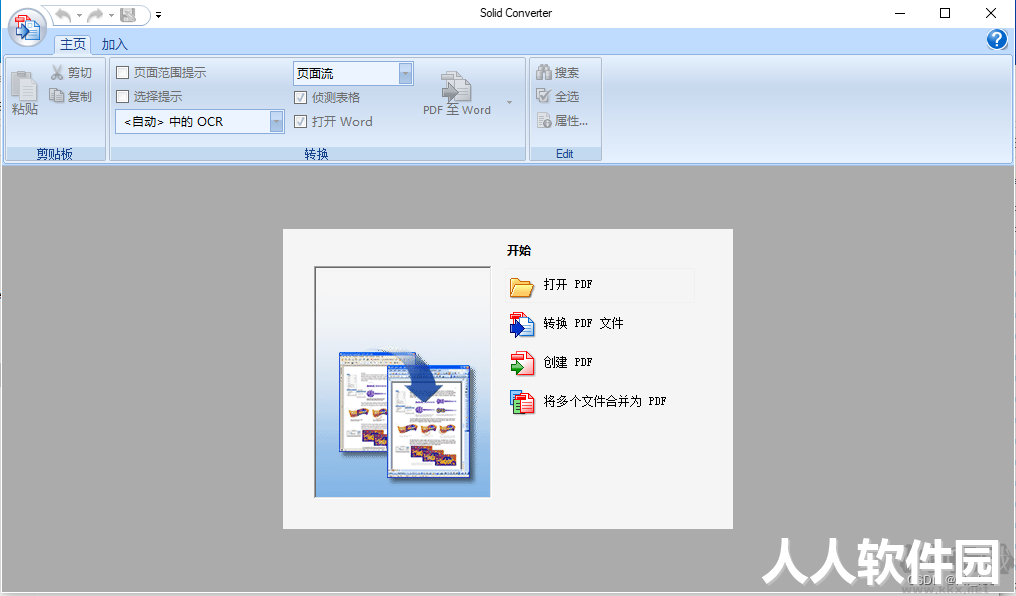Select the 将多个文件合并为 PDF link text
Image resolution: width=1016 pixels, height=596 pixels.
tap(605, 401)
